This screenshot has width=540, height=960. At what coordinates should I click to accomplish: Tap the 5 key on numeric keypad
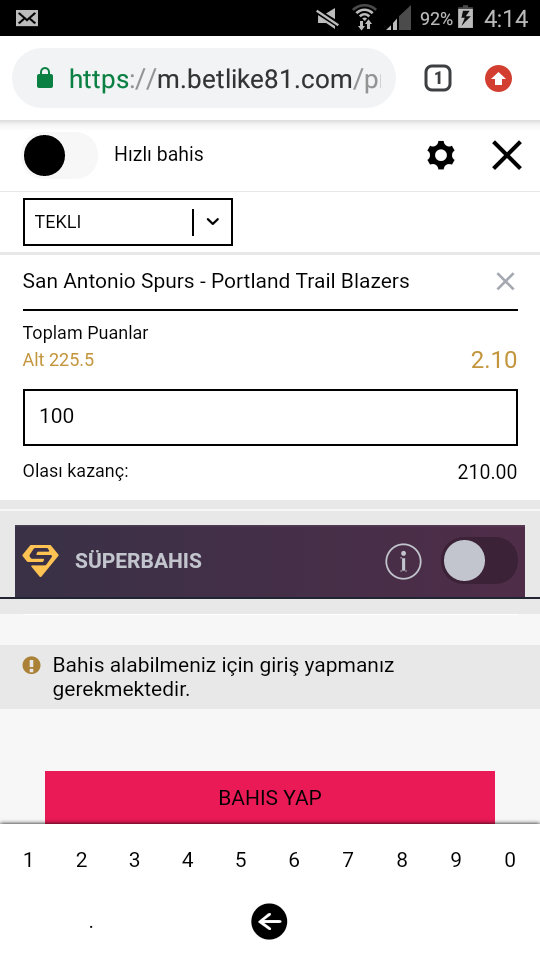pos(241,860)
